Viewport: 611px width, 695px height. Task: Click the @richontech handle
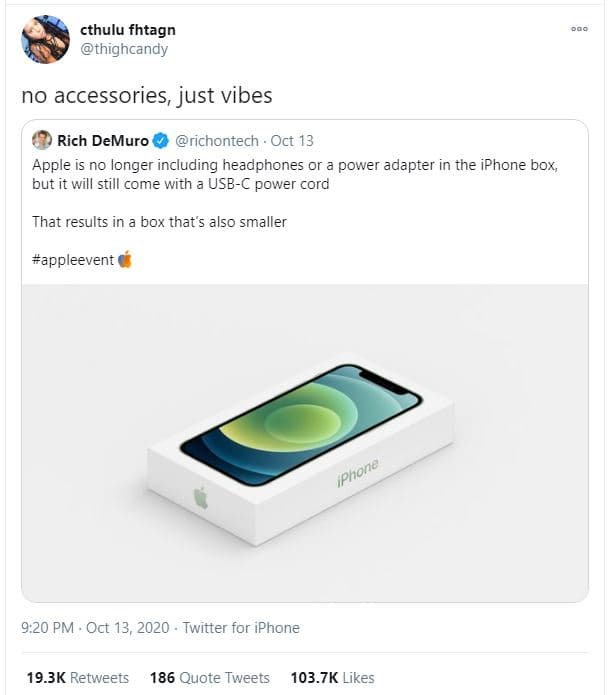click(218, 141)
